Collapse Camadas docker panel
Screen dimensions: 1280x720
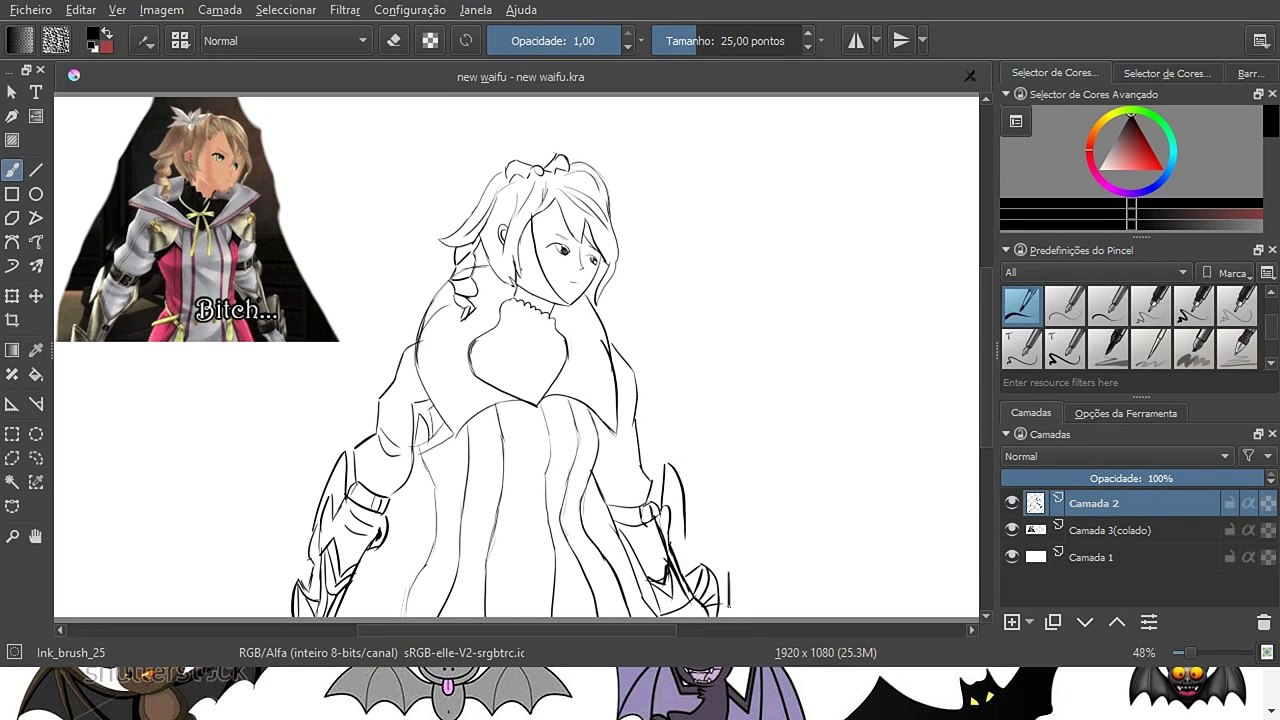click(1007, 434)
